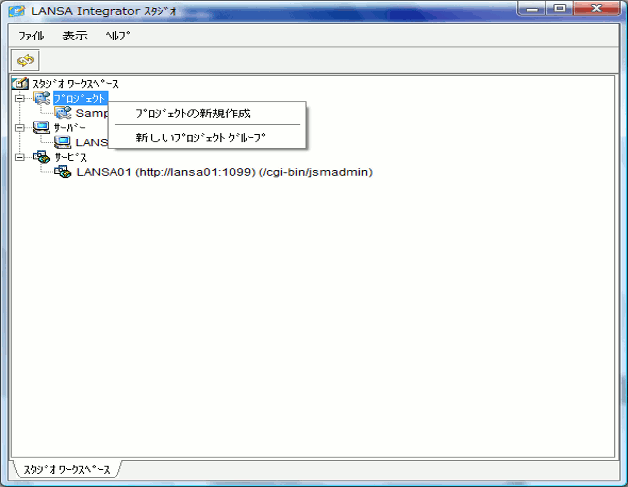The height and width of the screenshot is (487, 628).
Task: Select the スタジオ ワークスペース root icon
Action: 20,83
